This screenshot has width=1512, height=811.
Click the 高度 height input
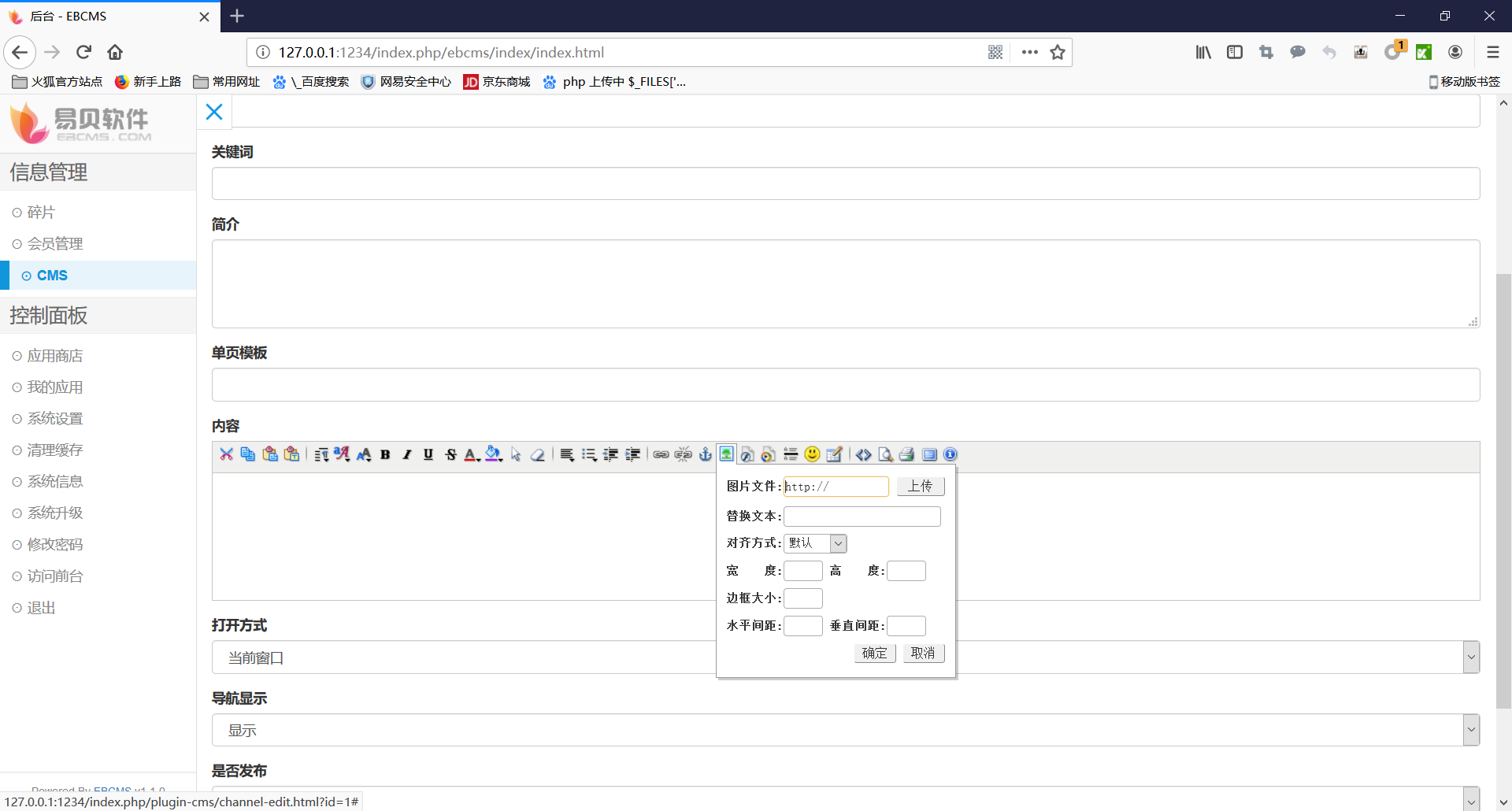[906, 571]
